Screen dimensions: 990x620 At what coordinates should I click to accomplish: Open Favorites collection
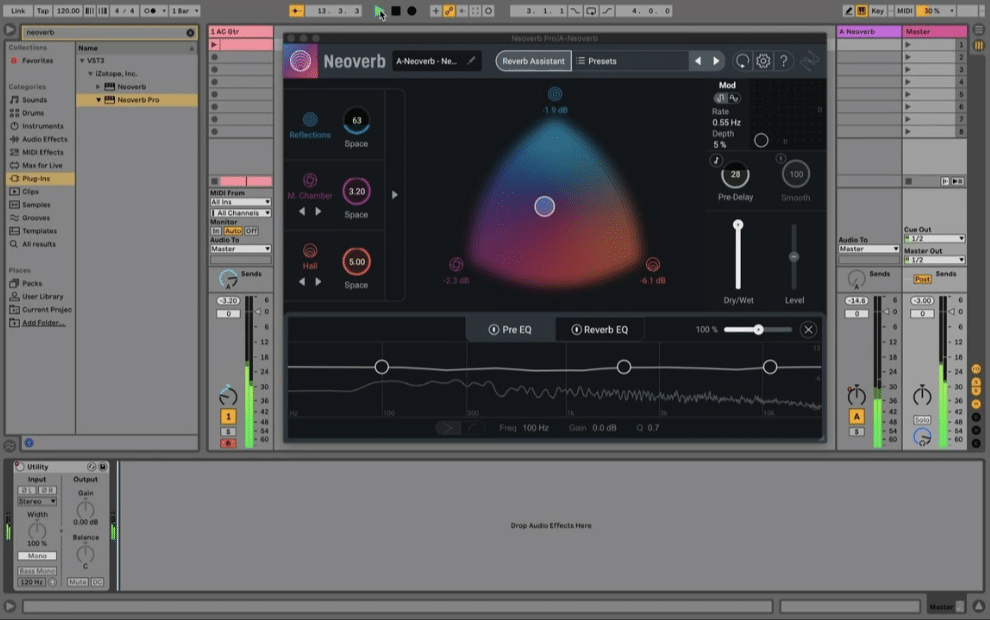pyautogui.click(x=37, y=61)
